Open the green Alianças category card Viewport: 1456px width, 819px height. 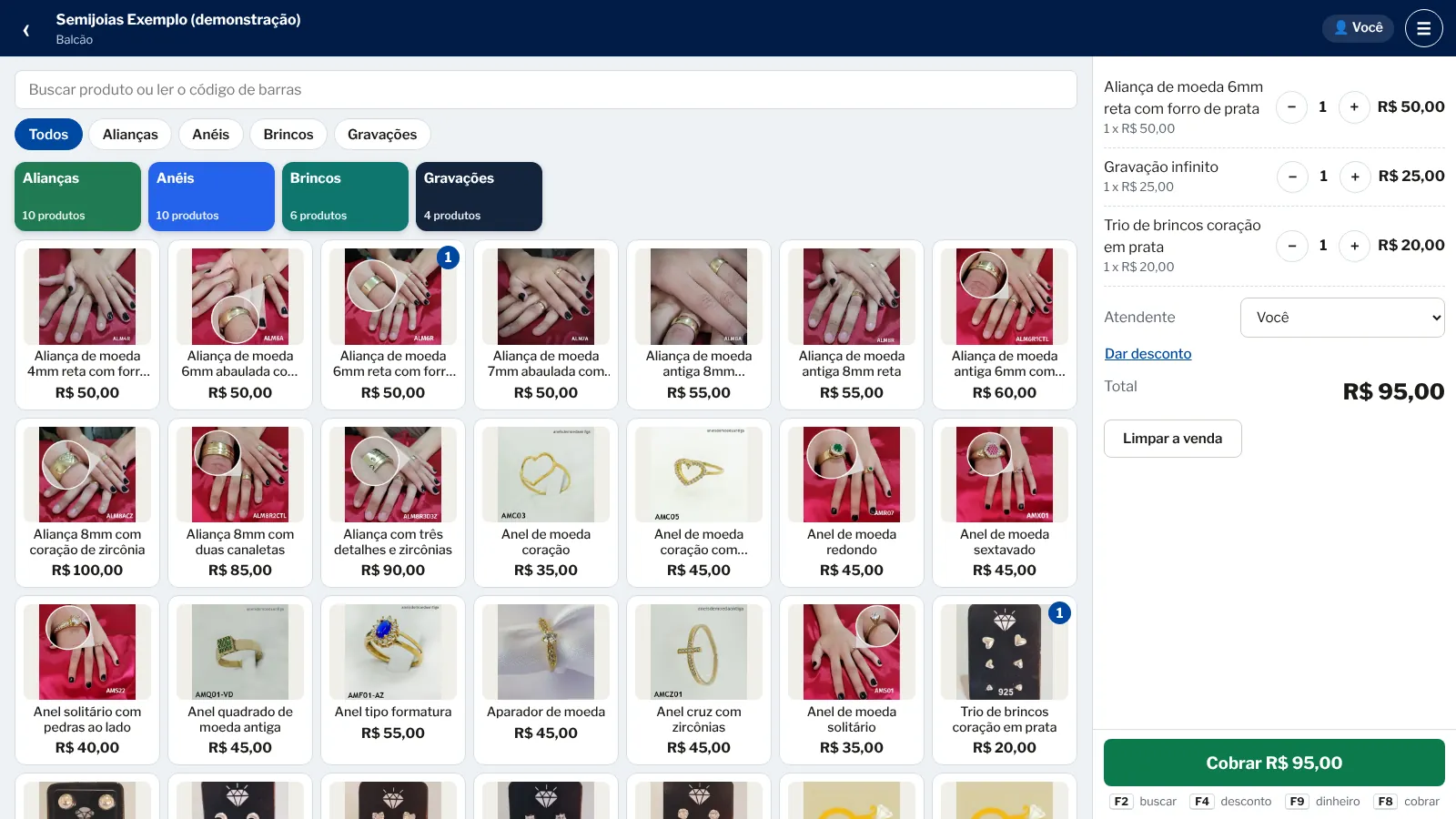[x=77, y=197]
